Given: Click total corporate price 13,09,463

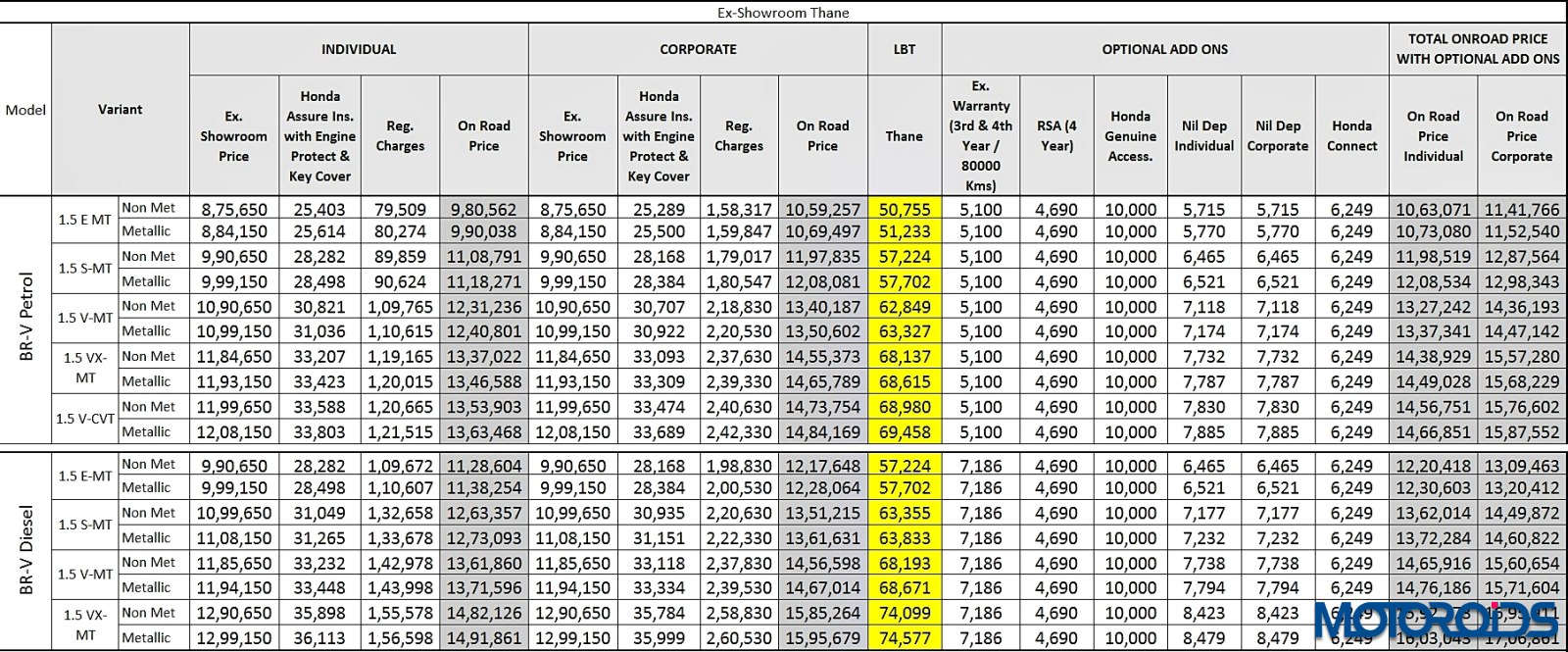Looking at the screenshot, I should click(x=1522, y=466).
